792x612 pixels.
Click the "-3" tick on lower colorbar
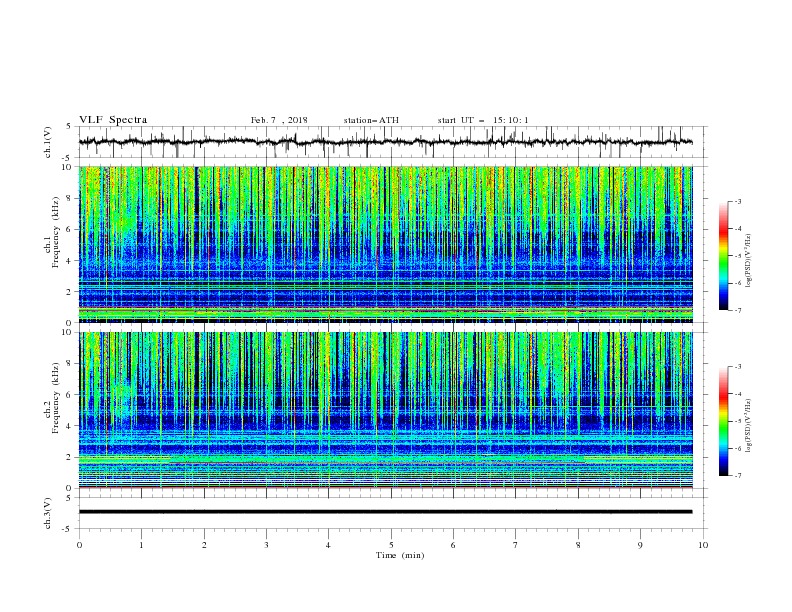(737, 367)
